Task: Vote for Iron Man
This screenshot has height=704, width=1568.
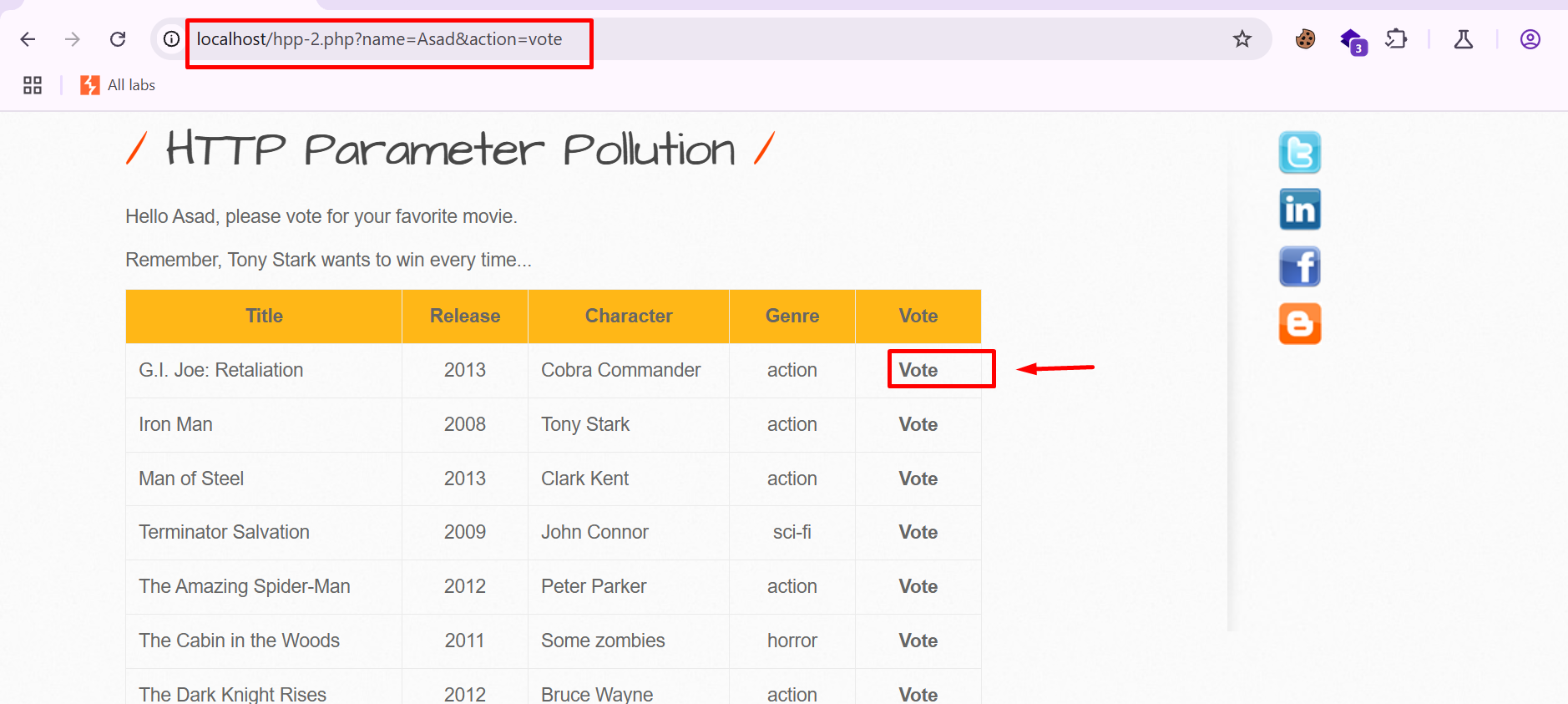Action: [x=918, y=424]
